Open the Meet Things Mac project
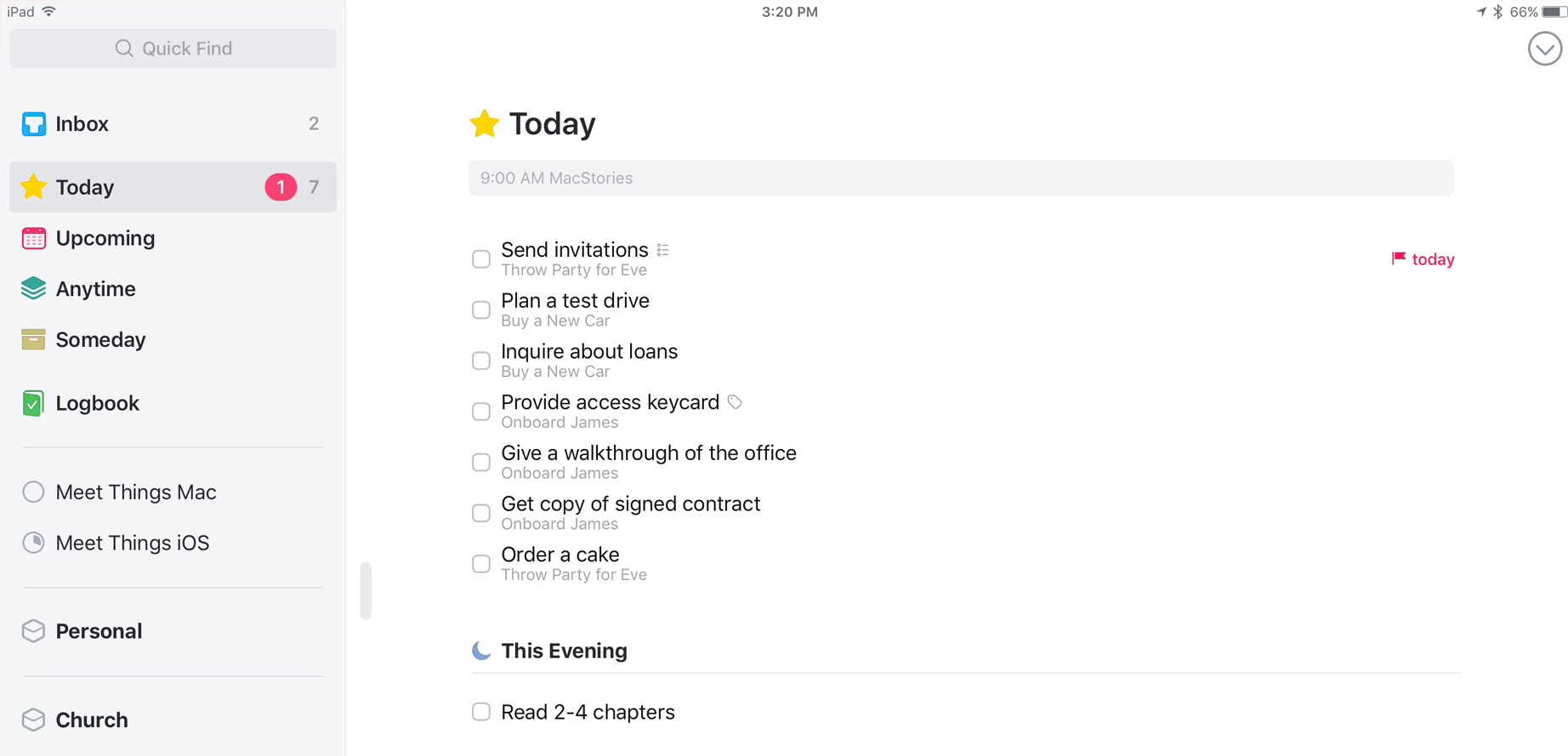This screenshot has height=756, width=1568. (135, 492)
